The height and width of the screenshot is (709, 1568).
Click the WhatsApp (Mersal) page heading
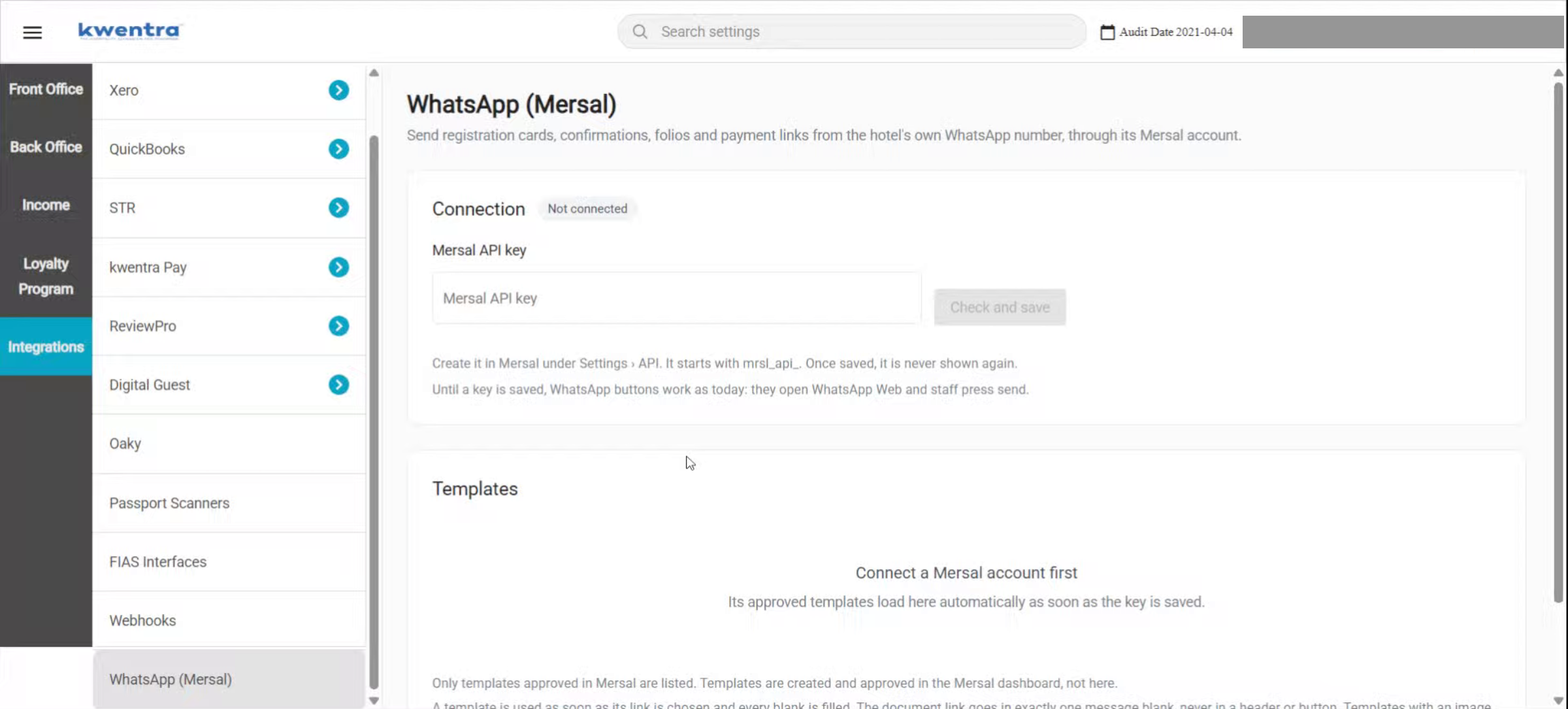click(x=511, y=105)
